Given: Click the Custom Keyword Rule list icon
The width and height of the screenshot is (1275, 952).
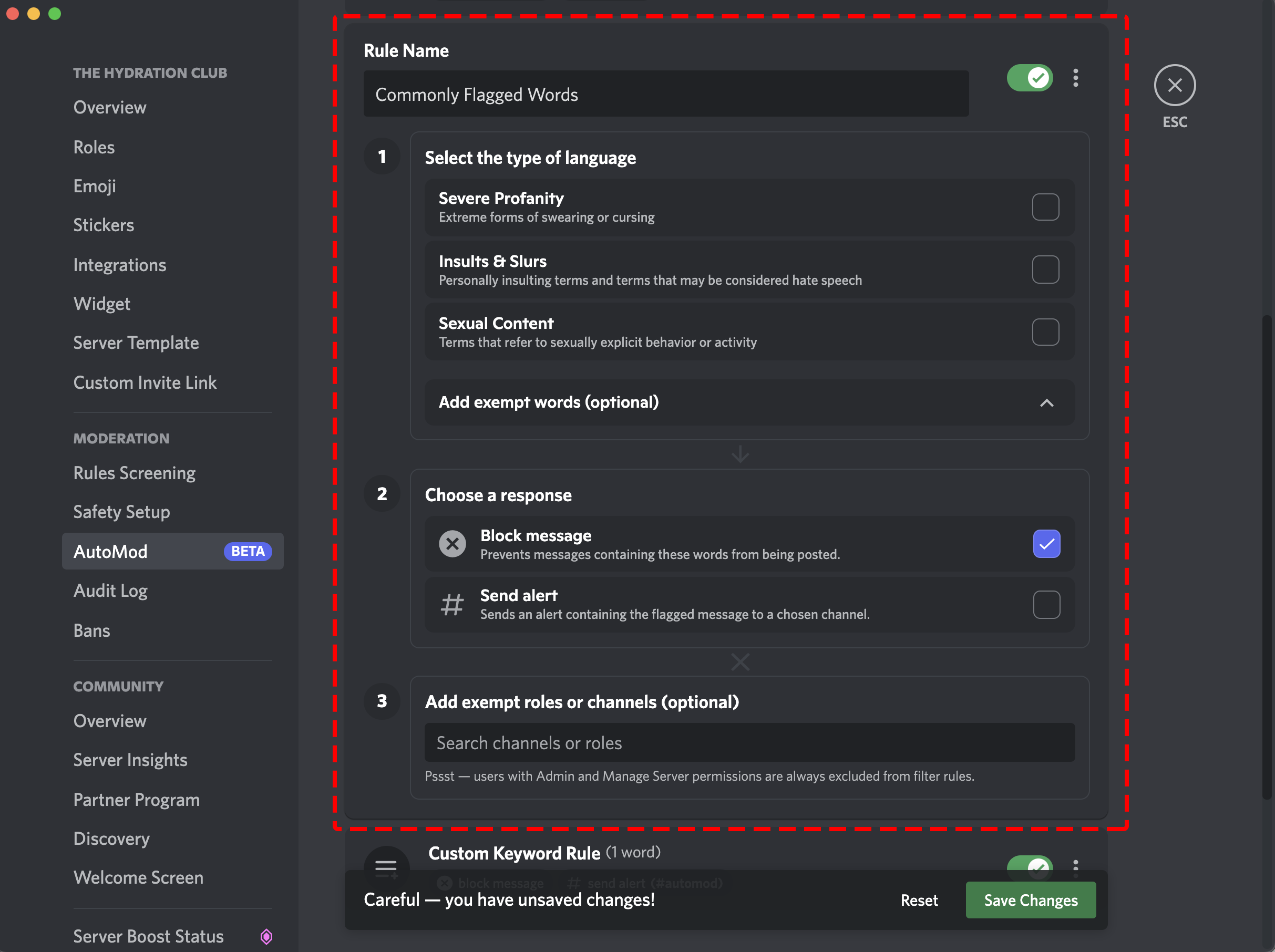Looking at the screenshot, I should (386, 868).
